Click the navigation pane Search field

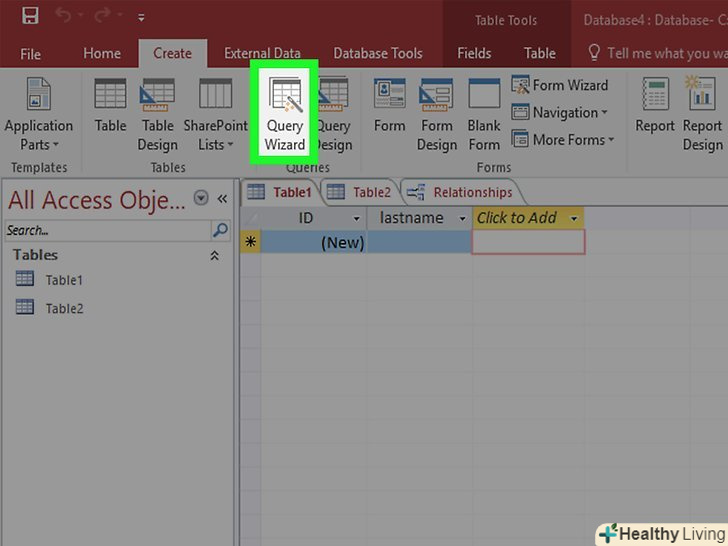coord(108,230)
